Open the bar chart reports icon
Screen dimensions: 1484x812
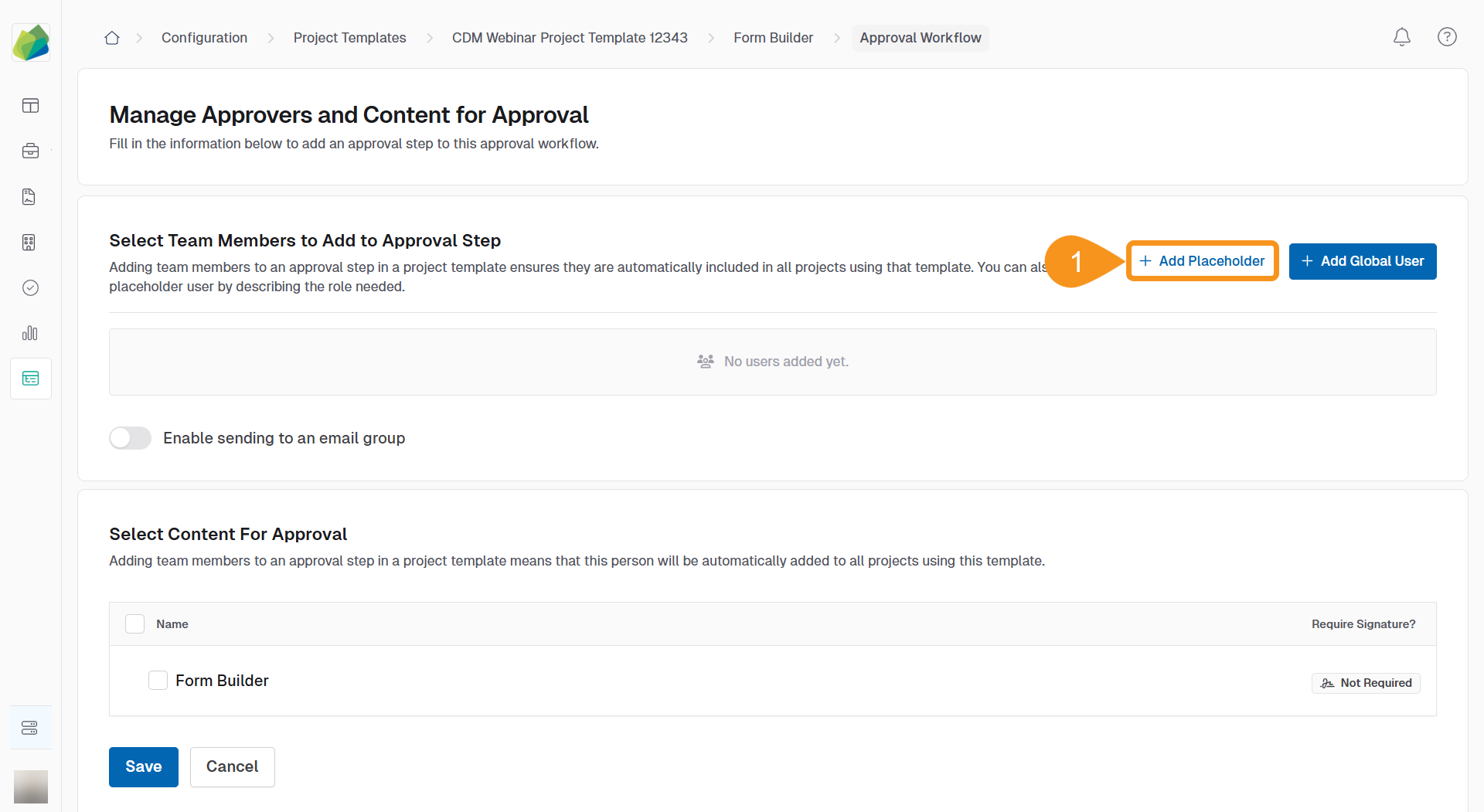tap(30, 333)
